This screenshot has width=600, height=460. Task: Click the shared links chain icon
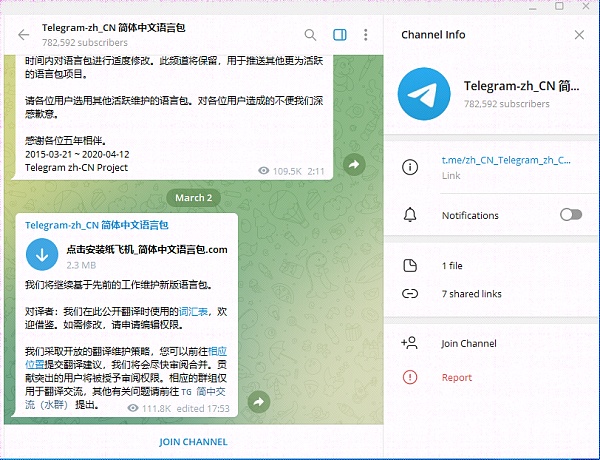pos(410,294)
